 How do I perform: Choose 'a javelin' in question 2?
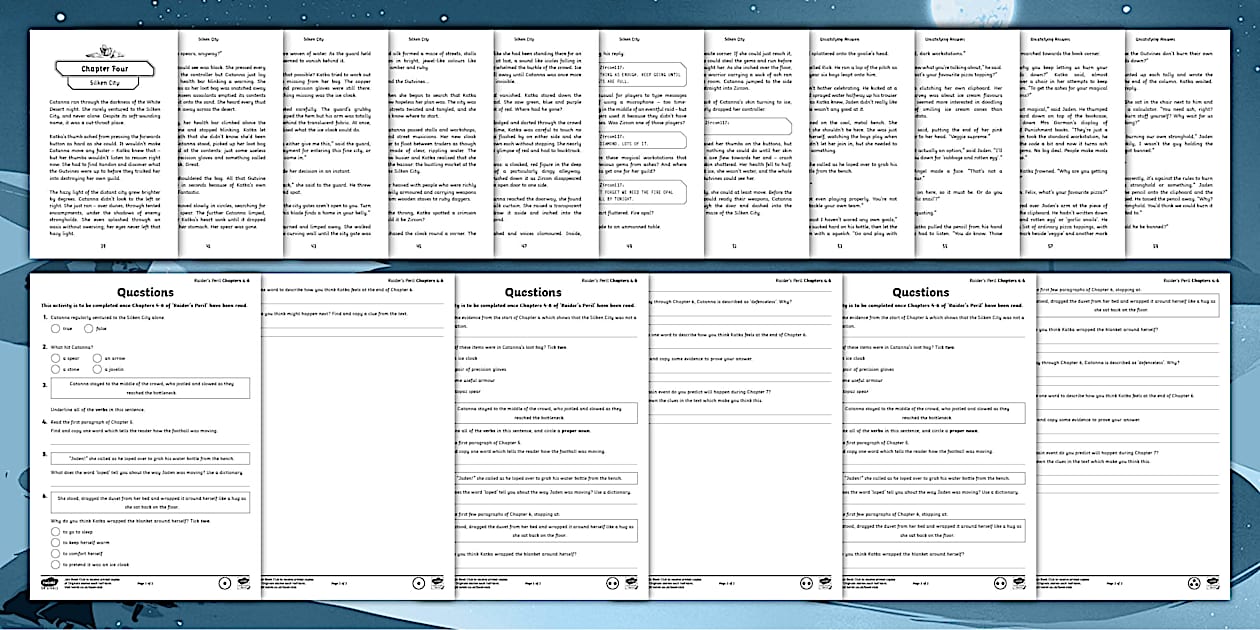tap(96, 368)
